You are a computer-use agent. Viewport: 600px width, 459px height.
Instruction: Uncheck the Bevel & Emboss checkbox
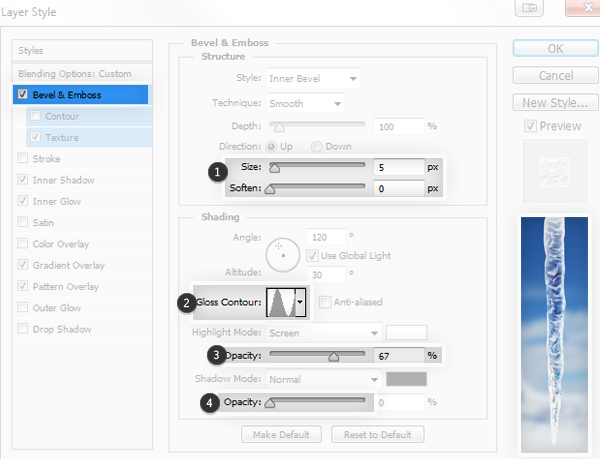coord(23,95)
